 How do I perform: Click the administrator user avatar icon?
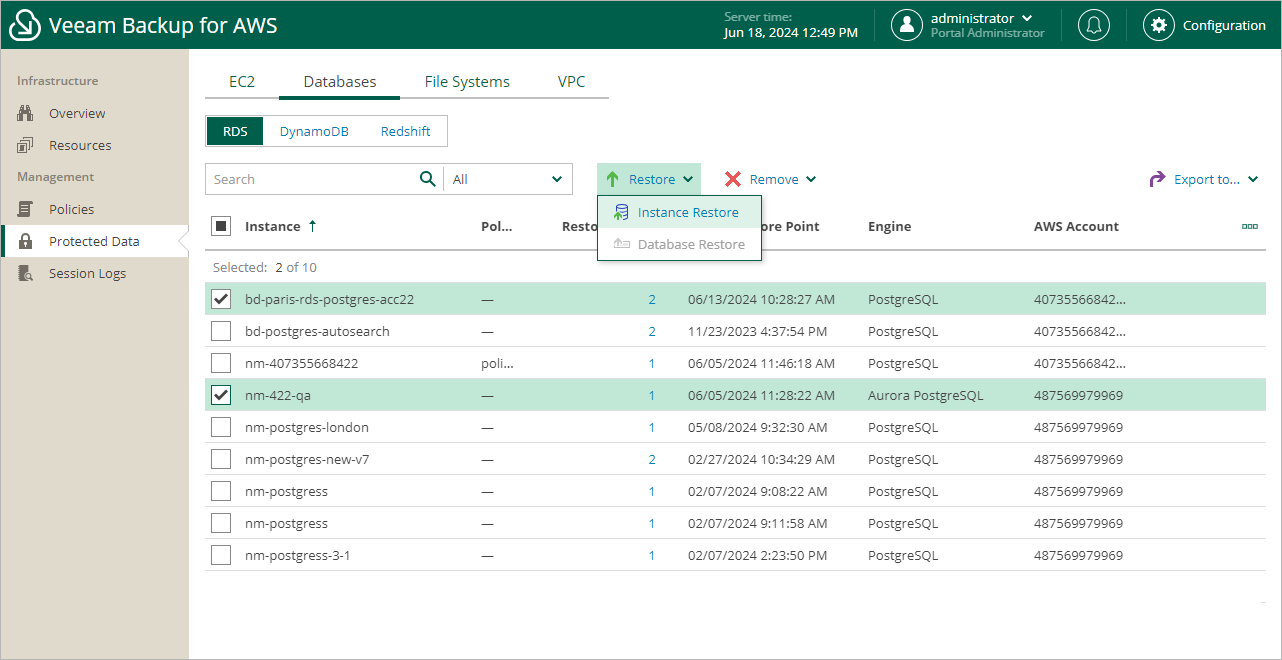click(x=906, y=25)
